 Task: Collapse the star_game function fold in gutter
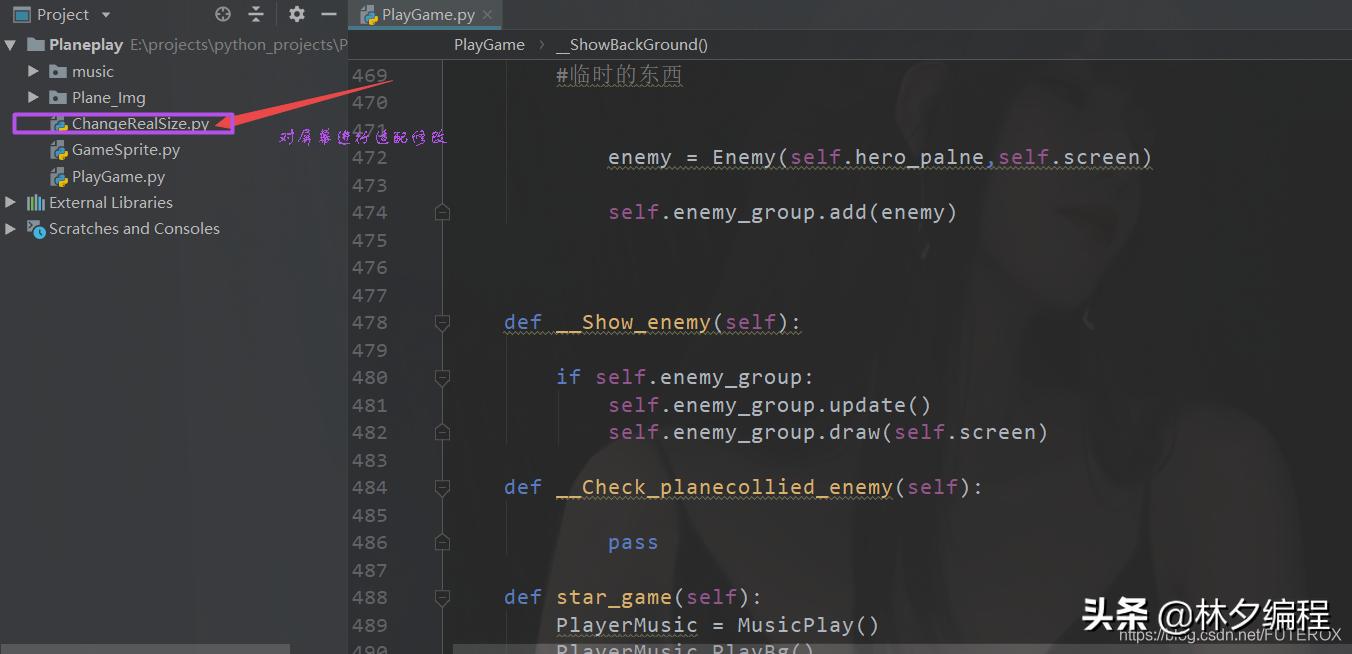pyautogui.click(x=442, y=597)
